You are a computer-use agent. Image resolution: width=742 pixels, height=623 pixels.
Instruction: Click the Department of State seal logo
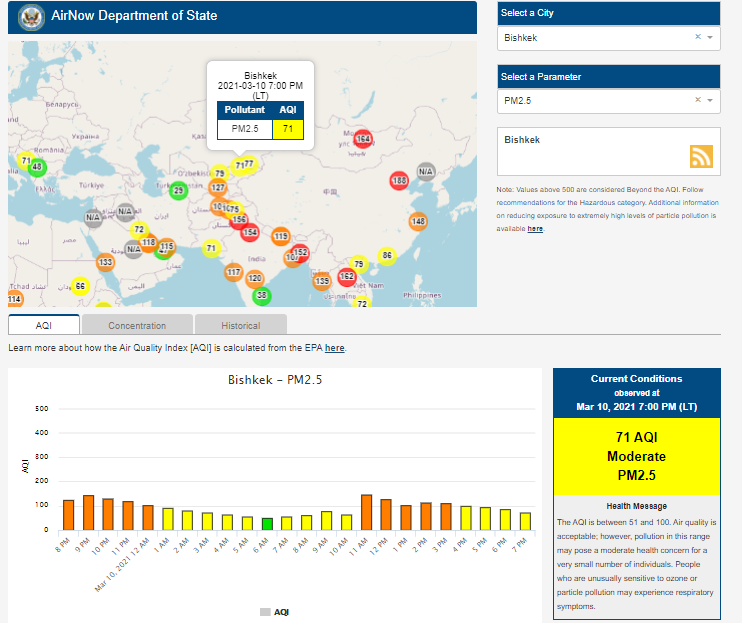31,17
